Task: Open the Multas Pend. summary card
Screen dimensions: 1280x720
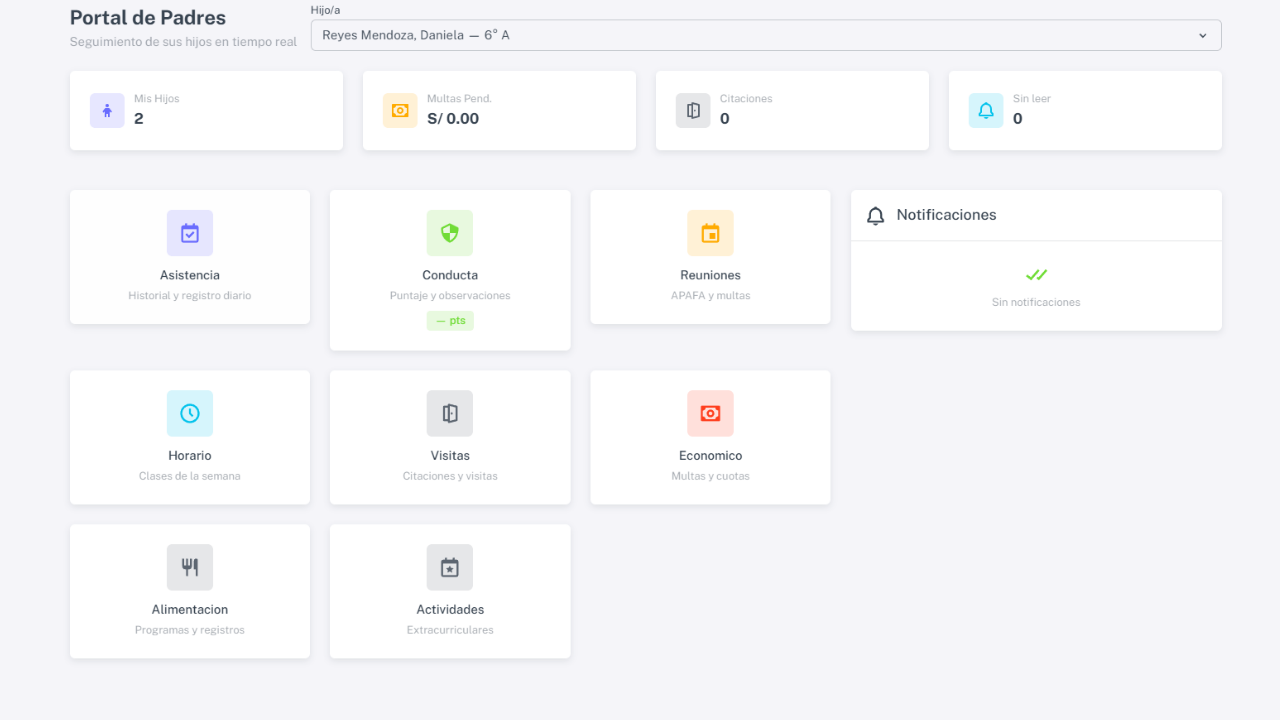Action: 499,110
